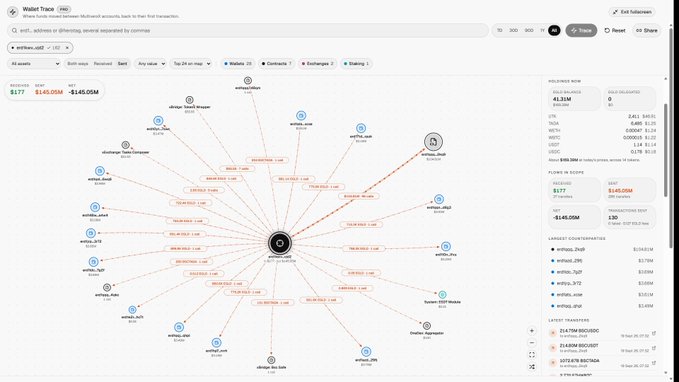Screen dimensions: 679x382
Task: Toggle the Exchanges 2 filter chip
Action: (x=317, y=64)
